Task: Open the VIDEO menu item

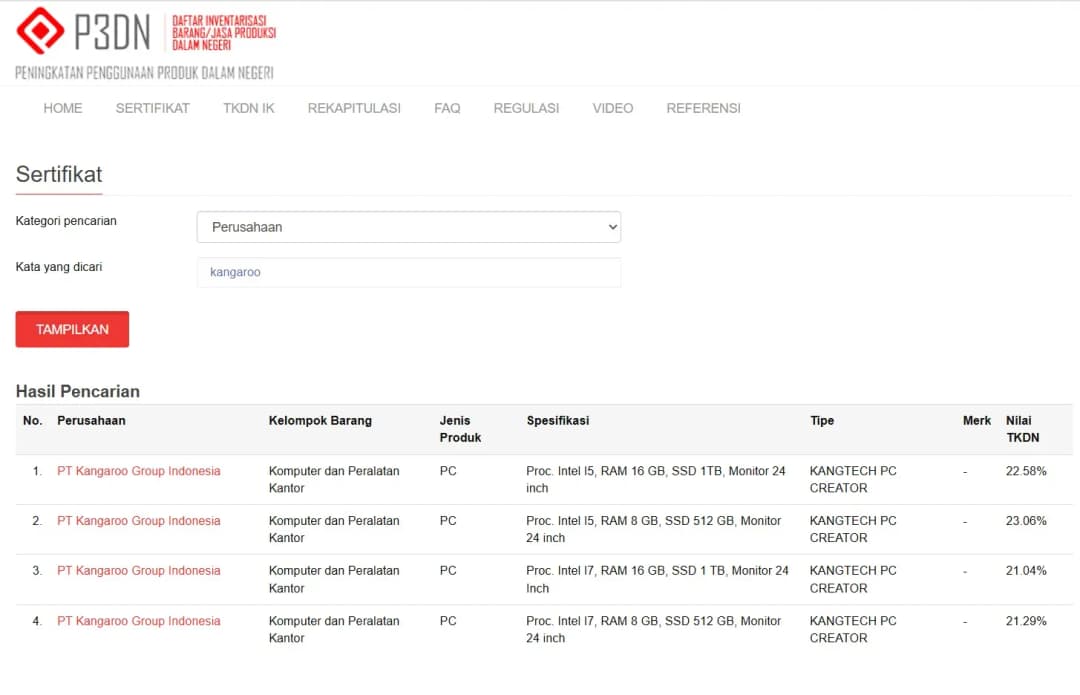Action: [x=612, y=108]
